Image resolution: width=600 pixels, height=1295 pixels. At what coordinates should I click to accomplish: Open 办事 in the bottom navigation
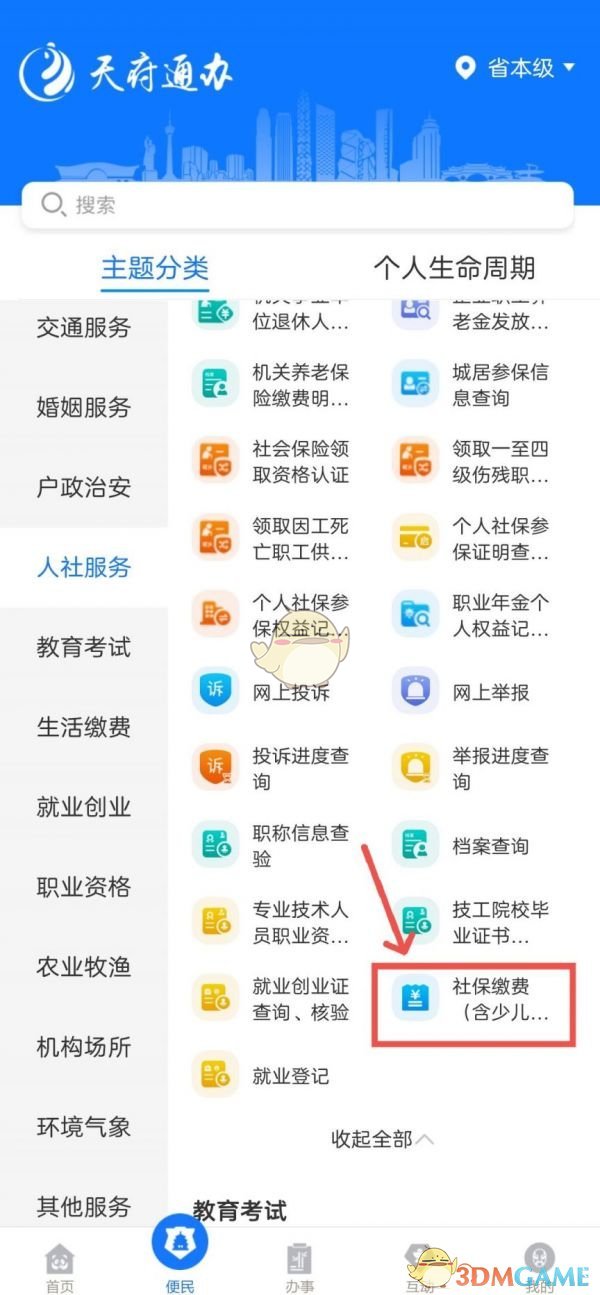[299, 1267]
